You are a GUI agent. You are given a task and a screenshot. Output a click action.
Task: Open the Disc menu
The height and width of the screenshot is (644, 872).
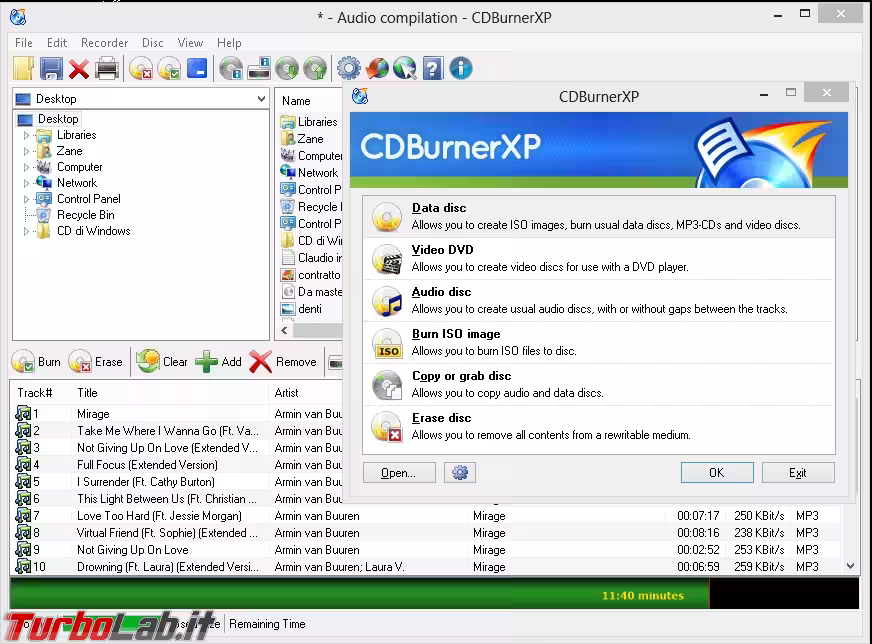point(152,42)
